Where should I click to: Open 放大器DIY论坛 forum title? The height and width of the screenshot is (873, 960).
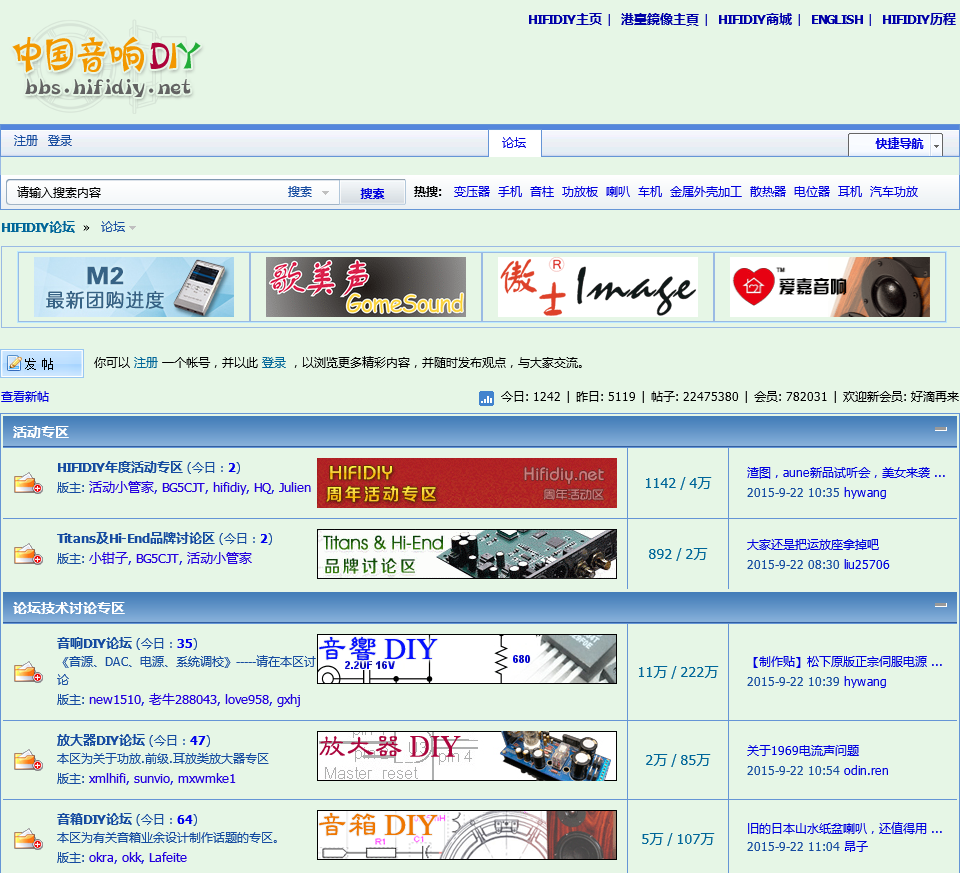click(x=100, y=741)
